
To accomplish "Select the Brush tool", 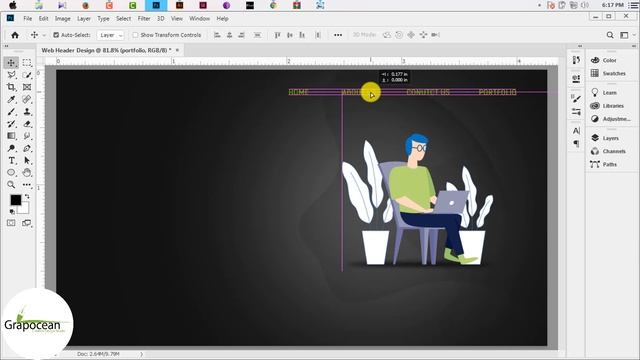I will 11,111.
